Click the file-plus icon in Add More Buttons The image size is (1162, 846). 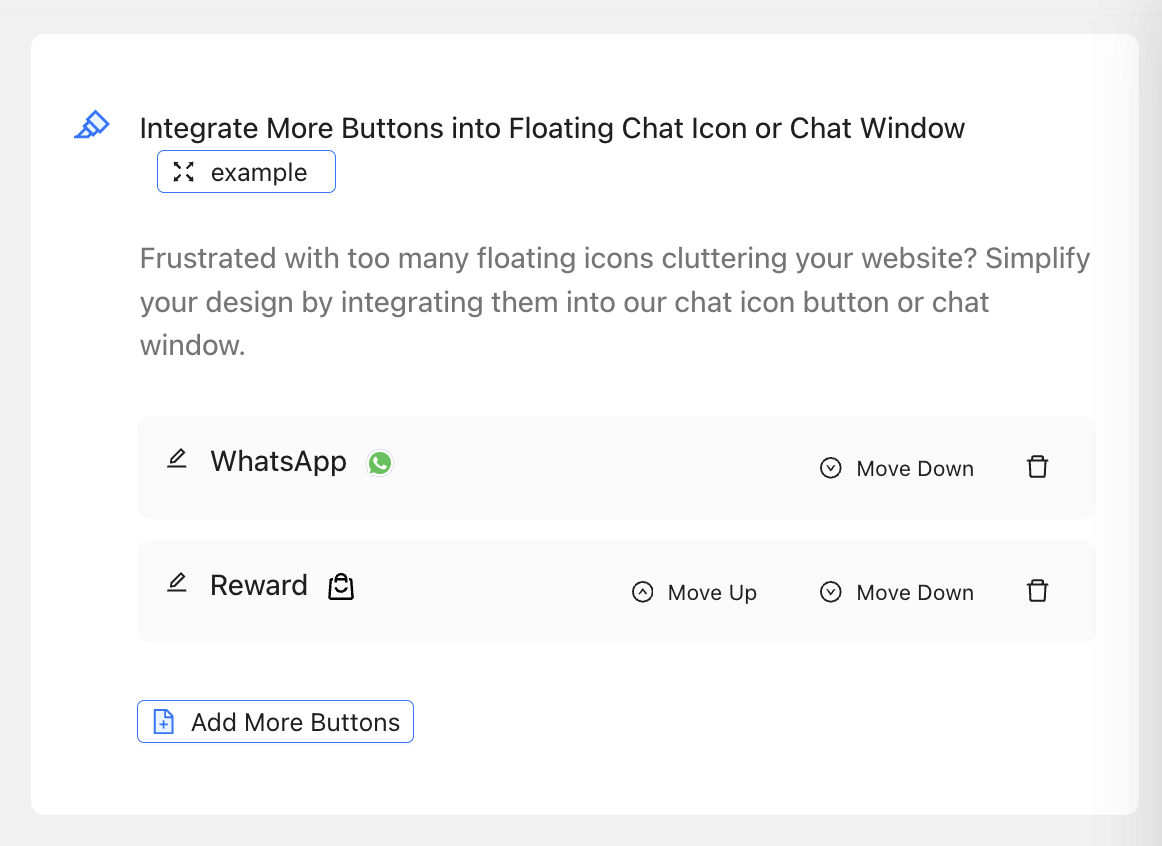163,722
